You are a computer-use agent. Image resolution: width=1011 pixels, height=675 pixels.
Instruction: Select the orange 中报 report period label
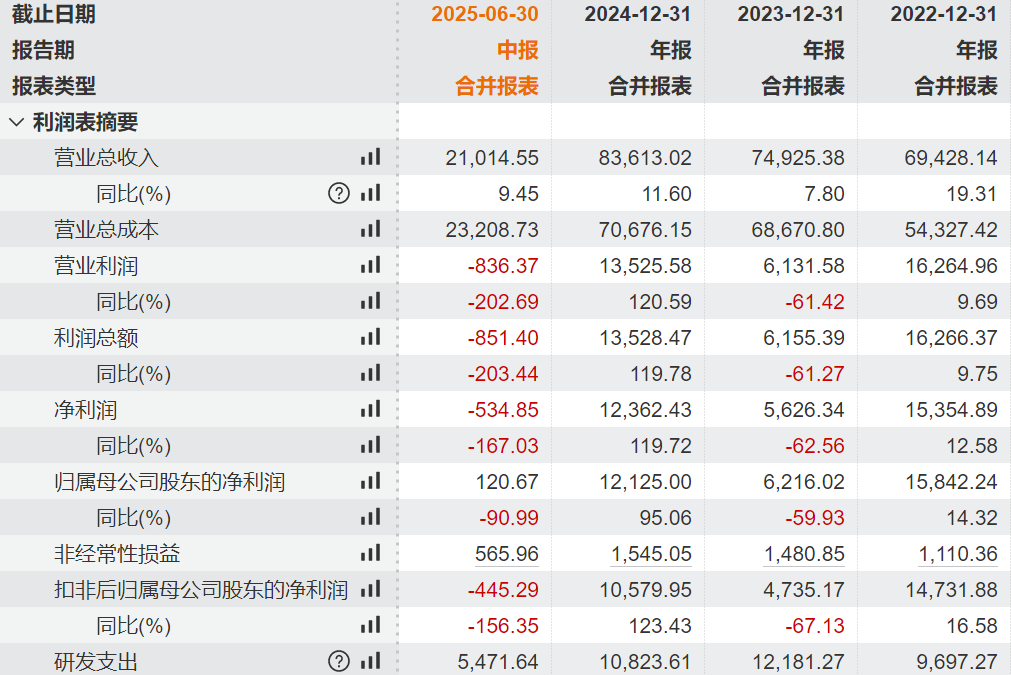(518, 50)
